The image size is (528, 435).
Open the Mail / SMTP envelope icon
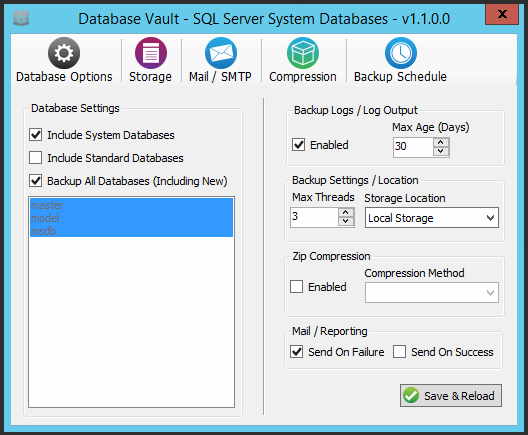pos(221,53)
